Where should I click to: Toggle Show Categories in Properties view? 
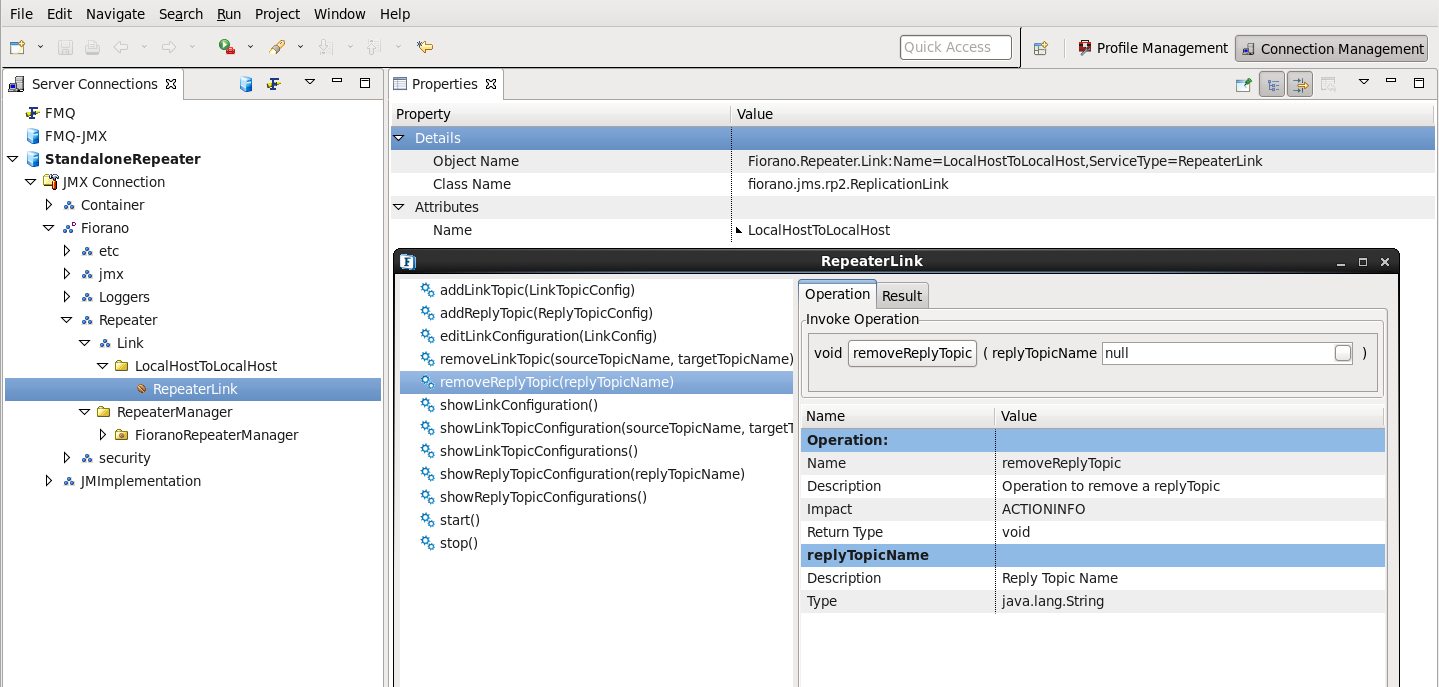1272,85
